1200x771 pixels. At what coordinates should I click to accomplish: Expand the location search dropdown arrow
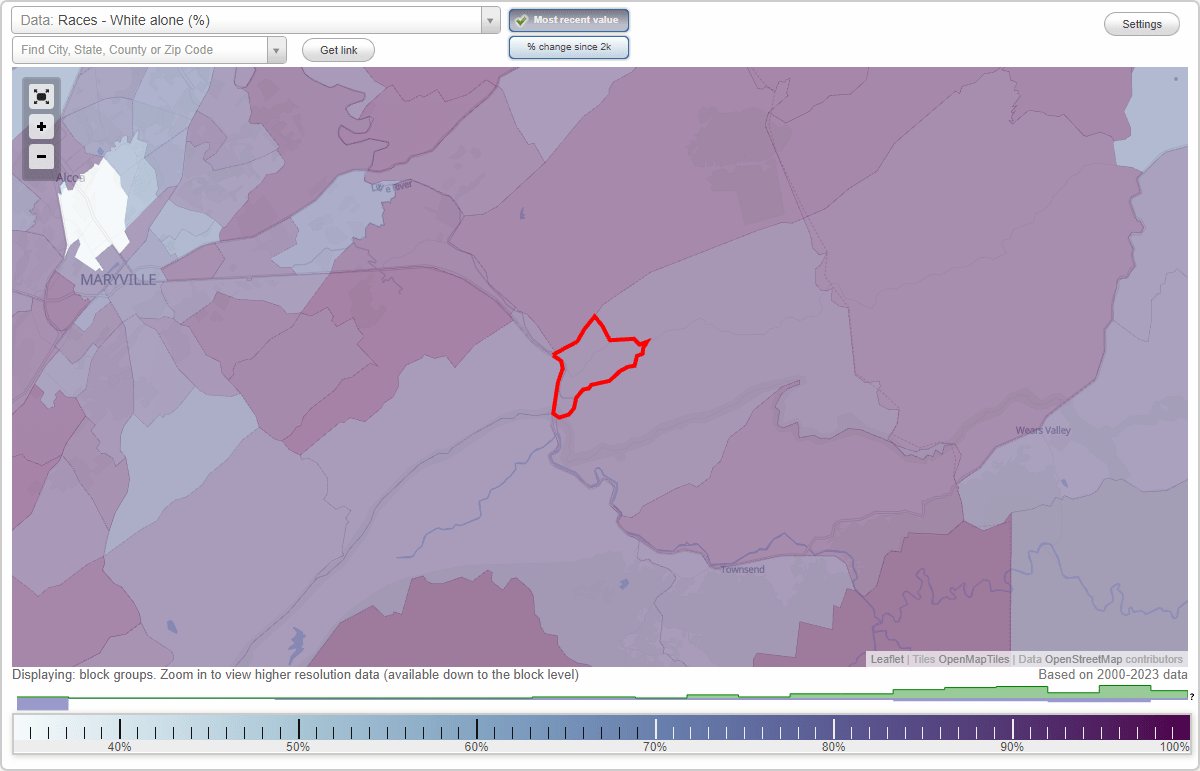(x=277, y=48)
